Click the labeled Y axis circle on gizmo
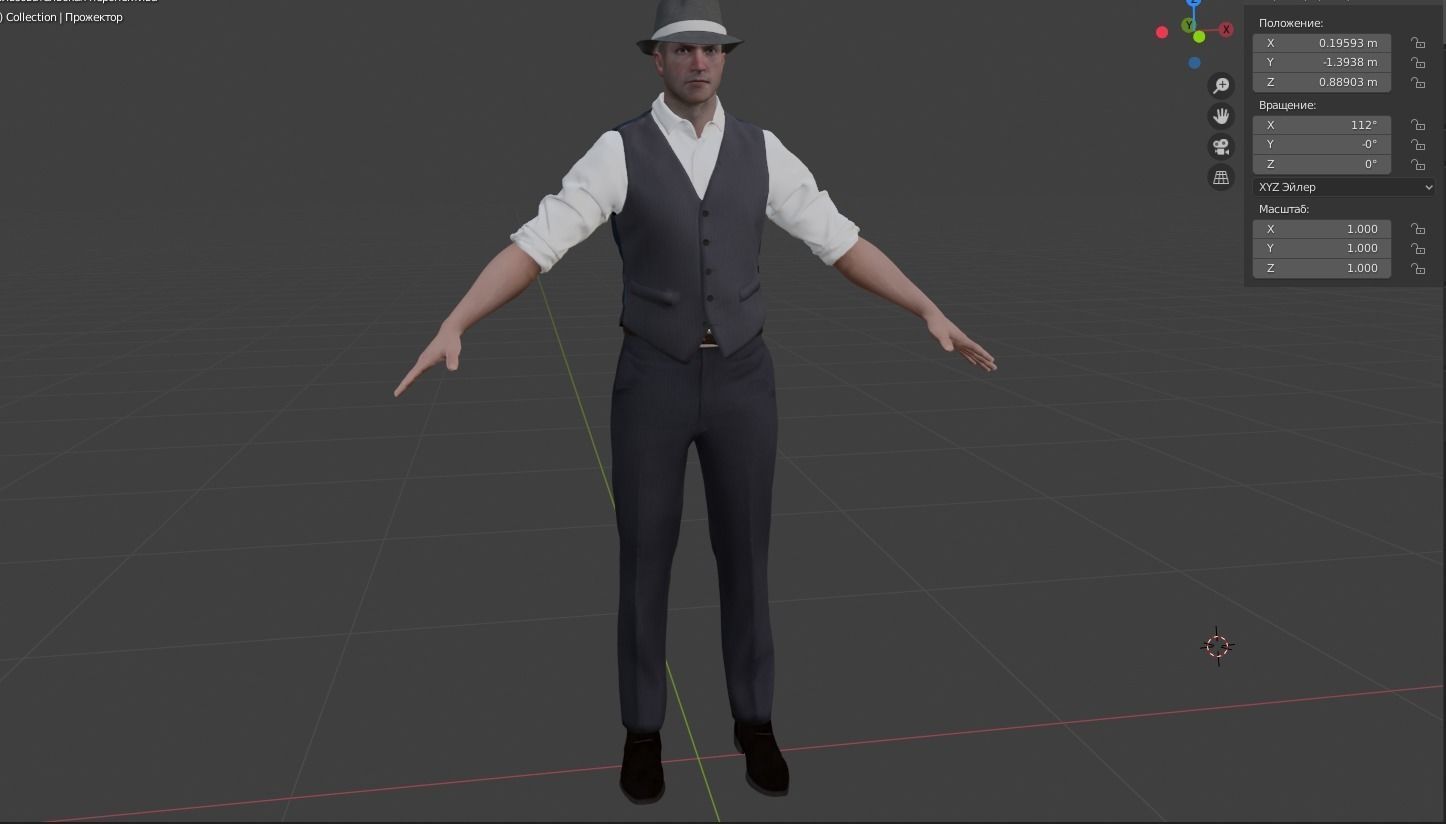This screenshot has height=824, width=1446. click(x=1189, y=25)
